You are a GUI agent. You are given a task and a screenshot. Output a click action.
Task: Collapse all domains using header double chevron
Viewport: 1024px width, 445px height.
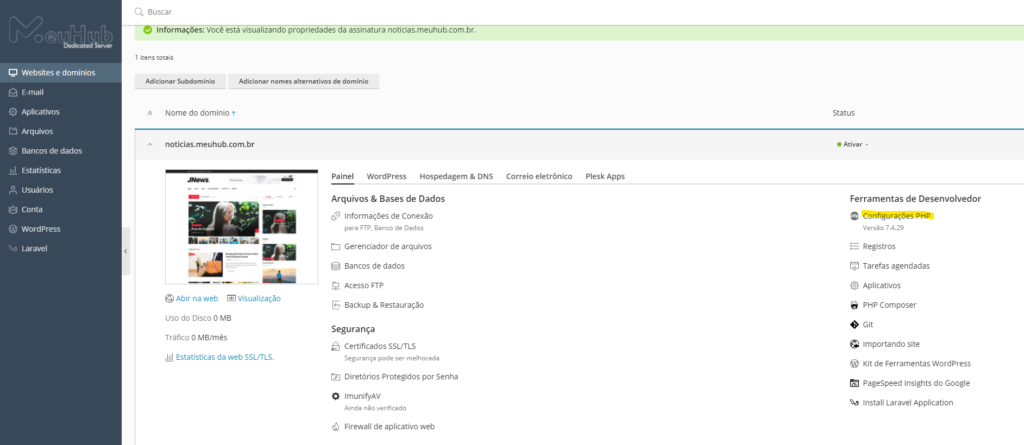150,113
